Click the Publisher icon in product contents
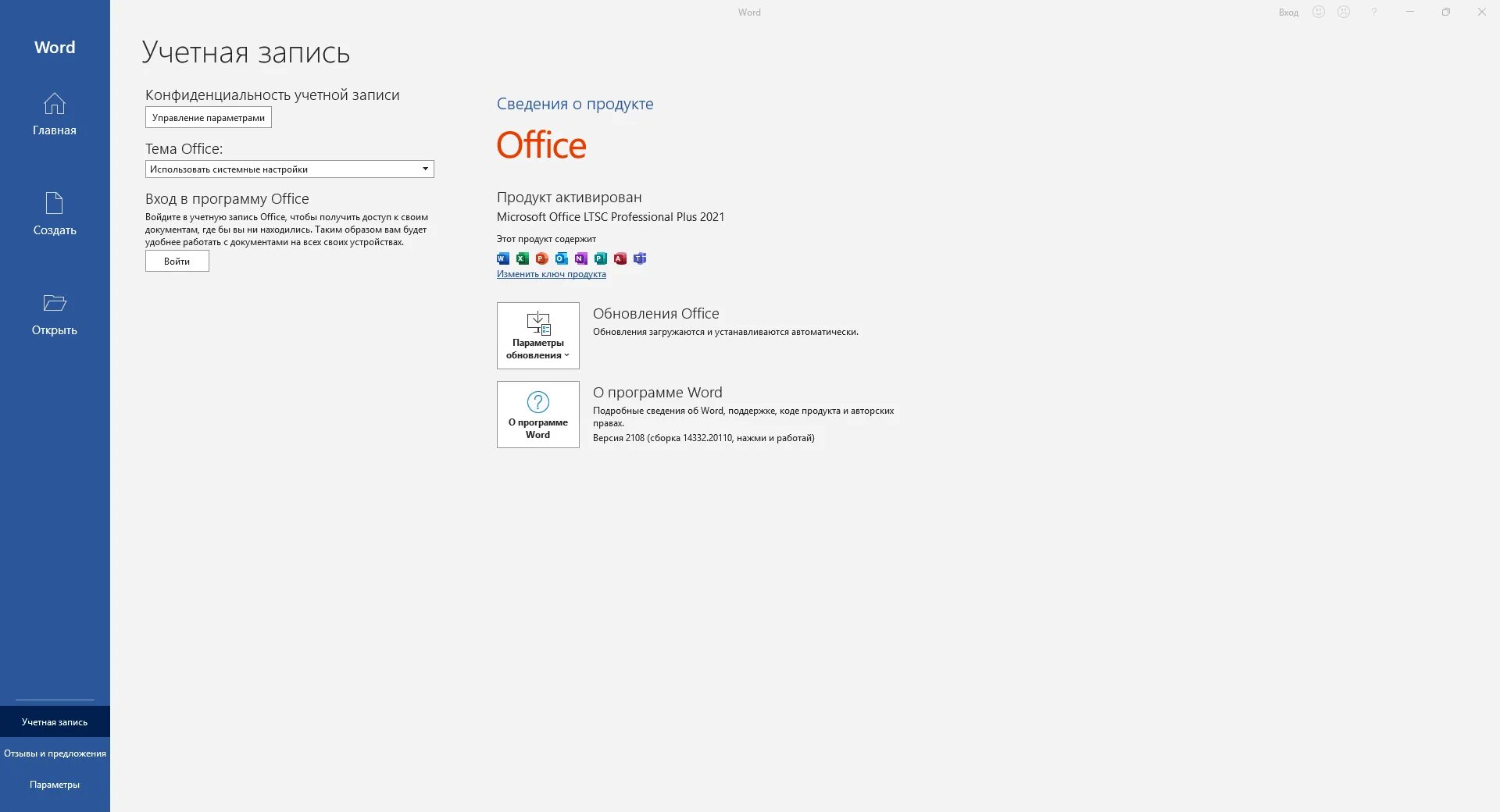1500x812 pixels. tap(601, 258)
